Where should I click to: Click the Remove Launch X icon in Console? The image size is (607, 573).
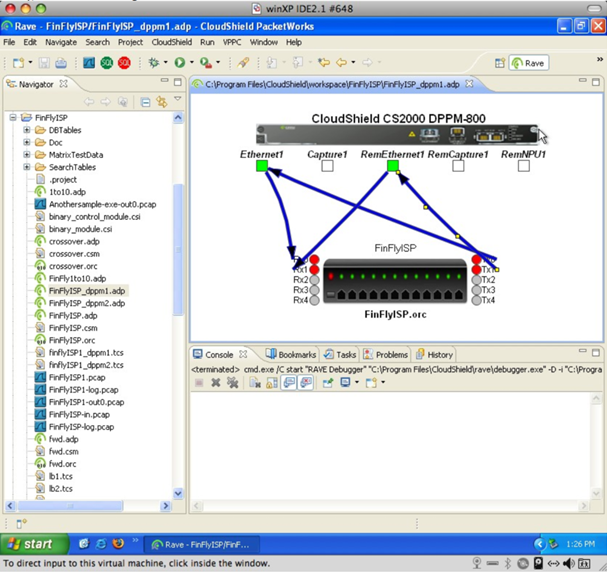click(x=216, y=383)
